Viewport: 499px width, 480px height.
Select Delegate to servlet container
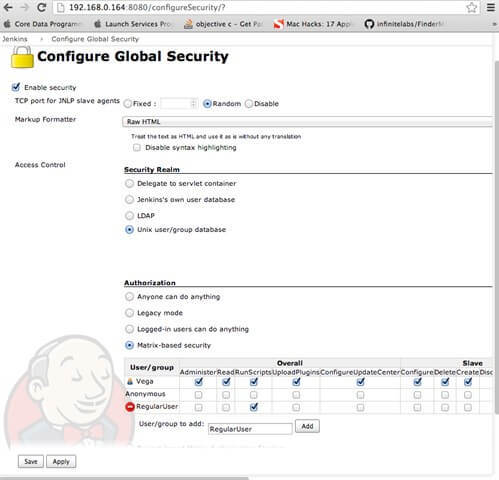click(x=129, y=183)
